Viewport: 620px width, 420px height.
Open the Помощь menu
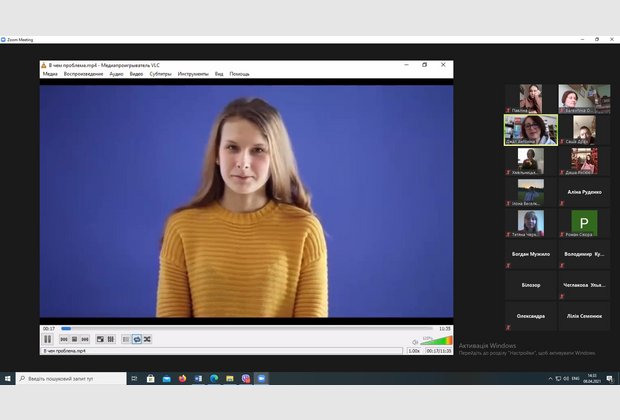click(240, 74)
